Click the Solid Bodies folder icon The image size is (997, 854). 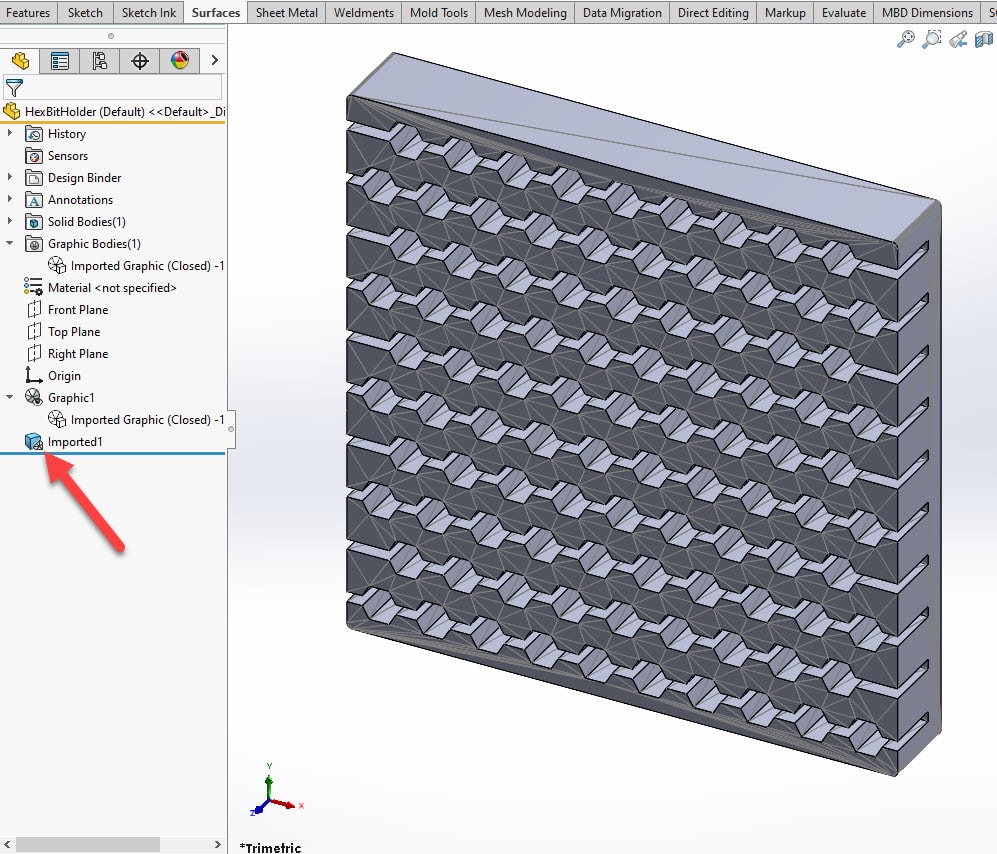(x=34, y=222)
